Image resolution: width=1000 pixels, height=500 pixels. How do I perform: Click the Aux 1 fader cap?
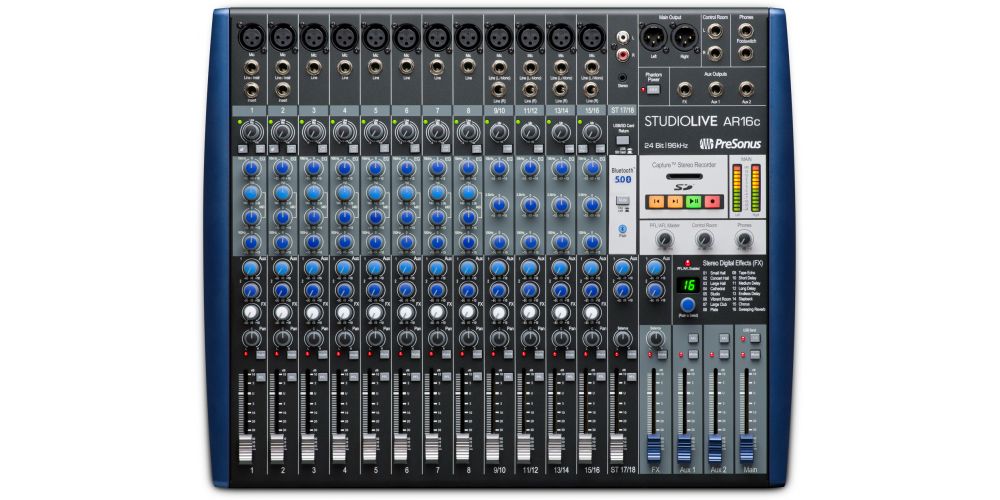[x=684, y=448]
